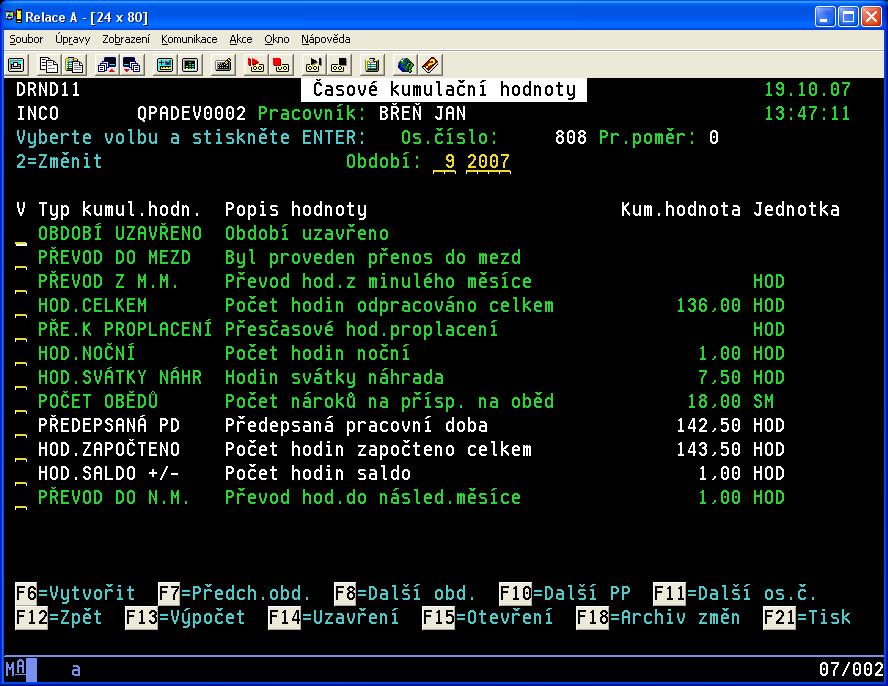Click the keyboard remap toolbar icon
The height and width of the screenshot is (686, 888).
click(223, 64)
